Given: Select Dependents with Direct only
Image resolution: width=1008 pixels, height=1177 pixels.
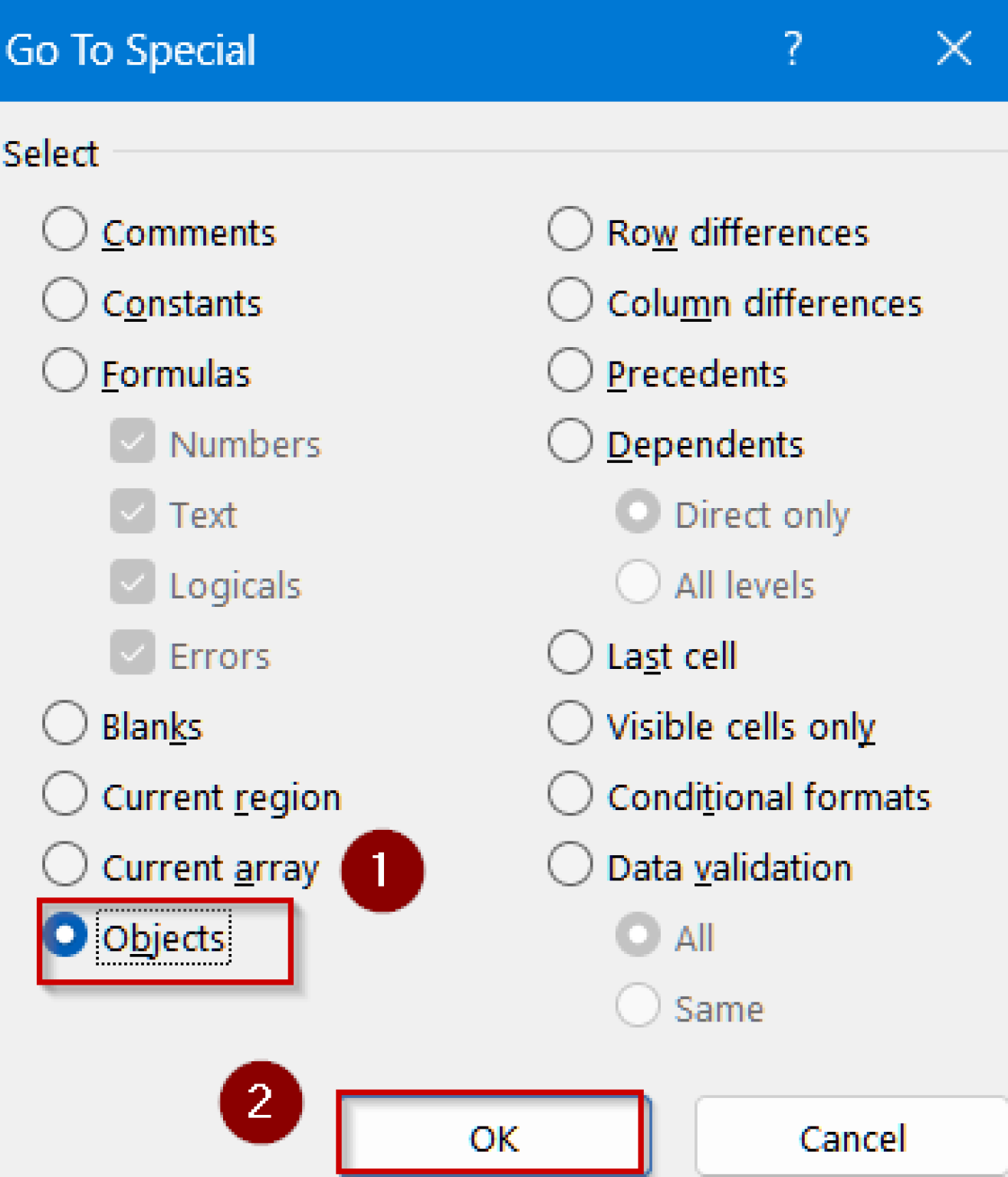Looking at the screenshot, I should (568, 441).
